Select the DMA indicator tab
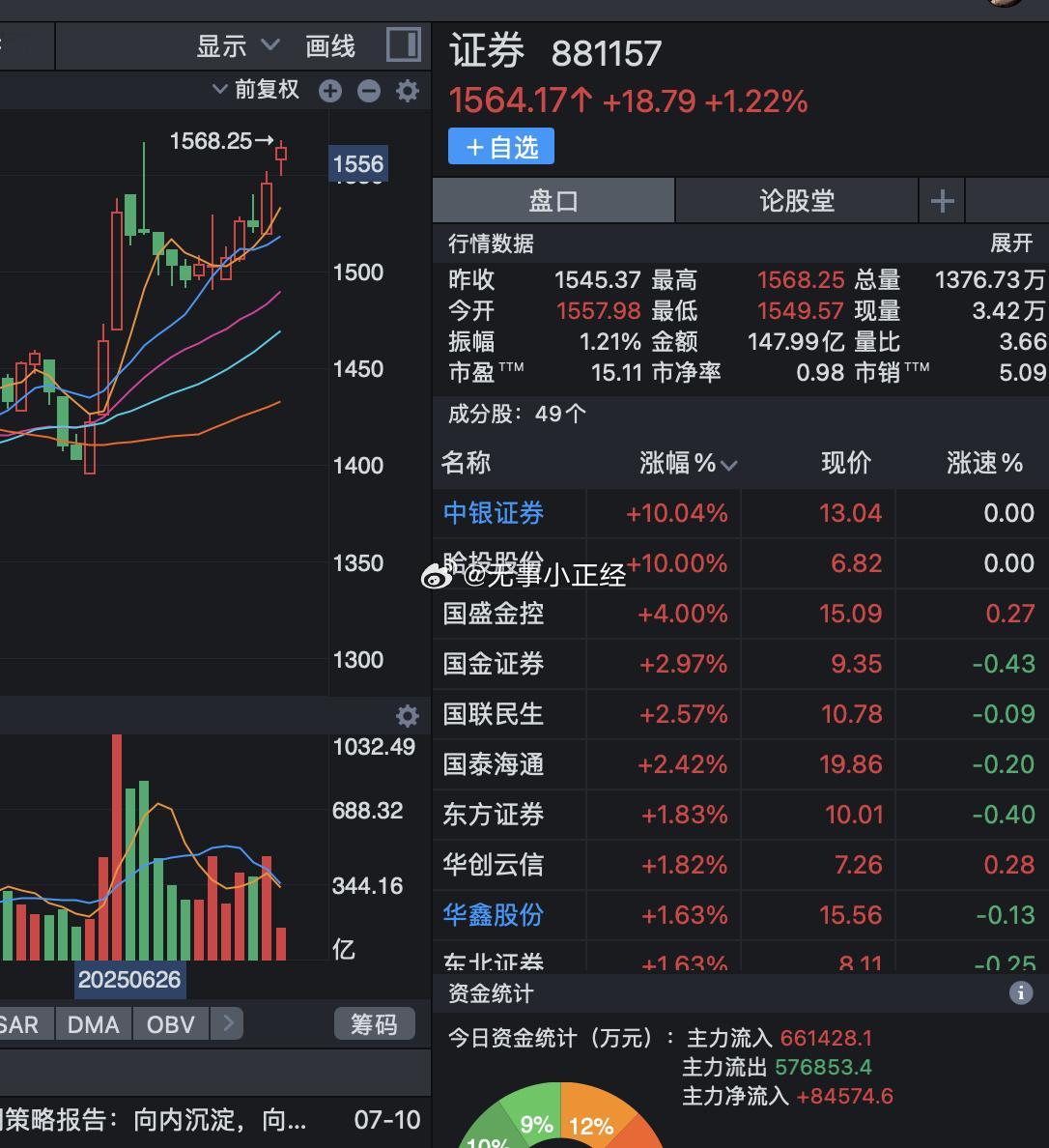The image size is (1049, 1148). (93, 1023)
